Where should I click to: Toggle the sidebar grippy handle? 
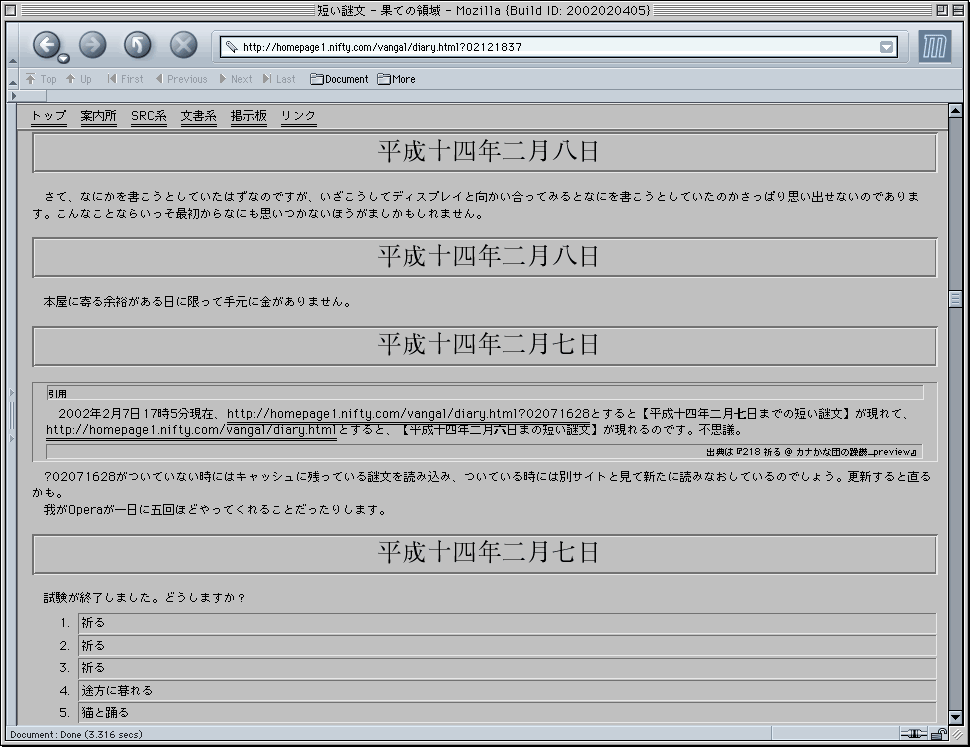point(13,415)
